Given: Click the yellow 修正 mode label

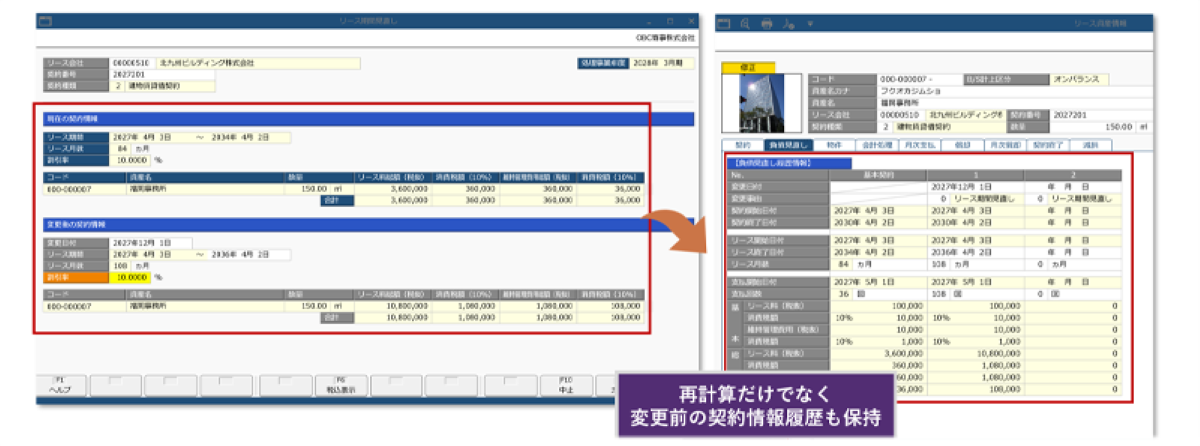Looking at the screenshot, I should pyautogui.click(x=748, y=66).
